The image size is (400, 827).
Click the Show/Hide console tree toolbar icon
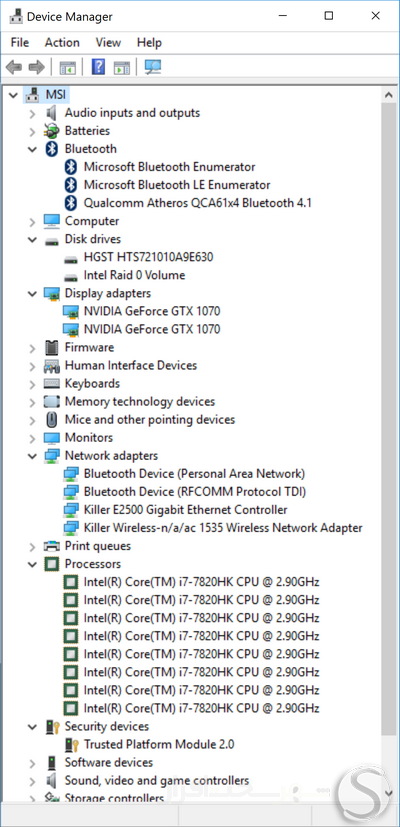tap(68, 68)
